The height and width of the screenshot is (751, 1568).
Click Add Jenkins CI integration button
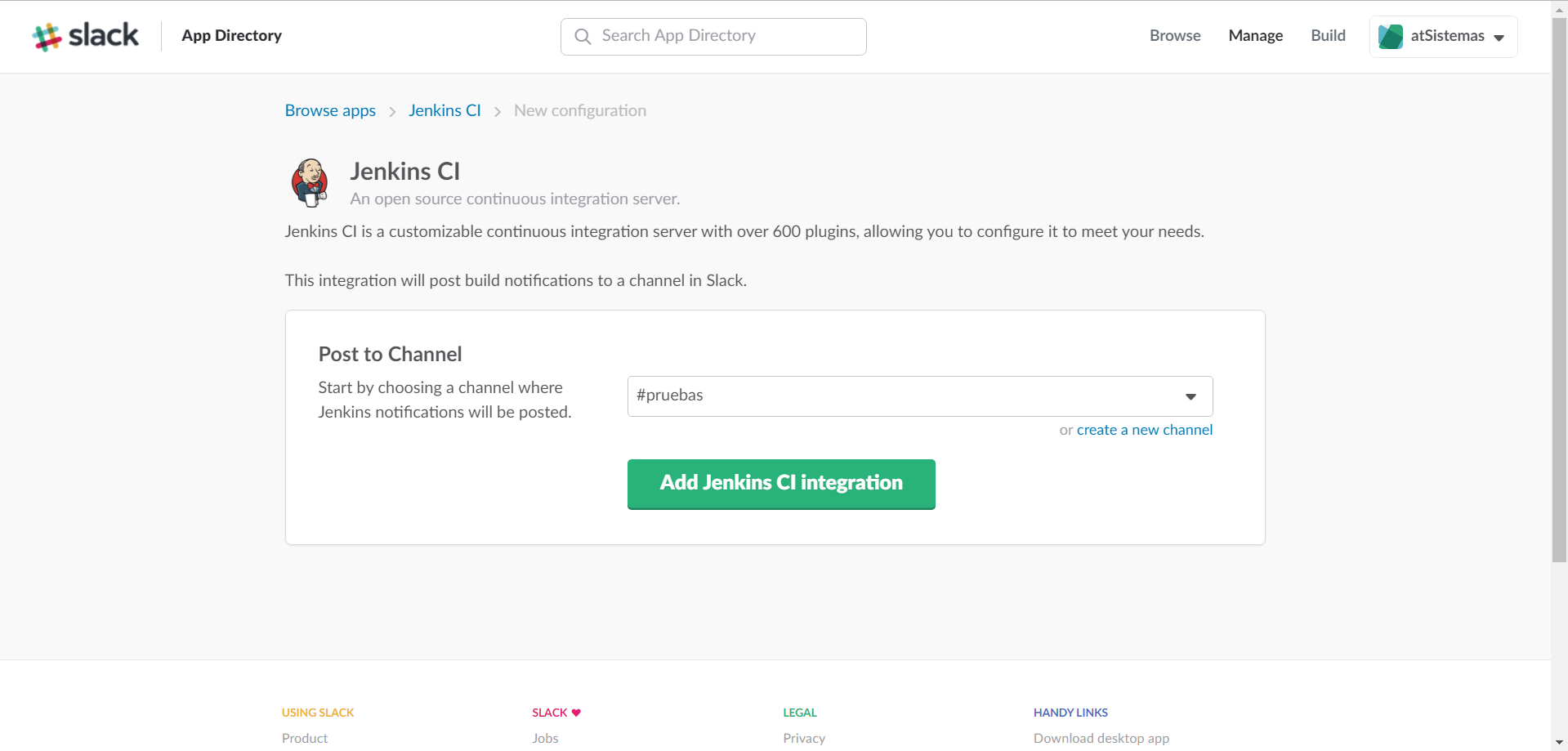point(781,484)
